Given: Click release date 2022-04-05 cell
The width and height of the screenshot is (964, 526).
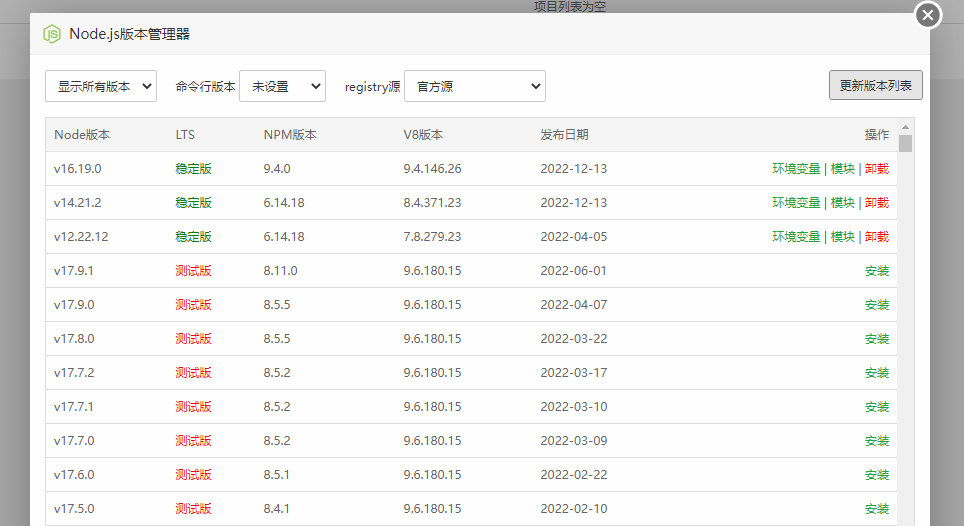Looking at the screenshot, I should click(574, 237).
